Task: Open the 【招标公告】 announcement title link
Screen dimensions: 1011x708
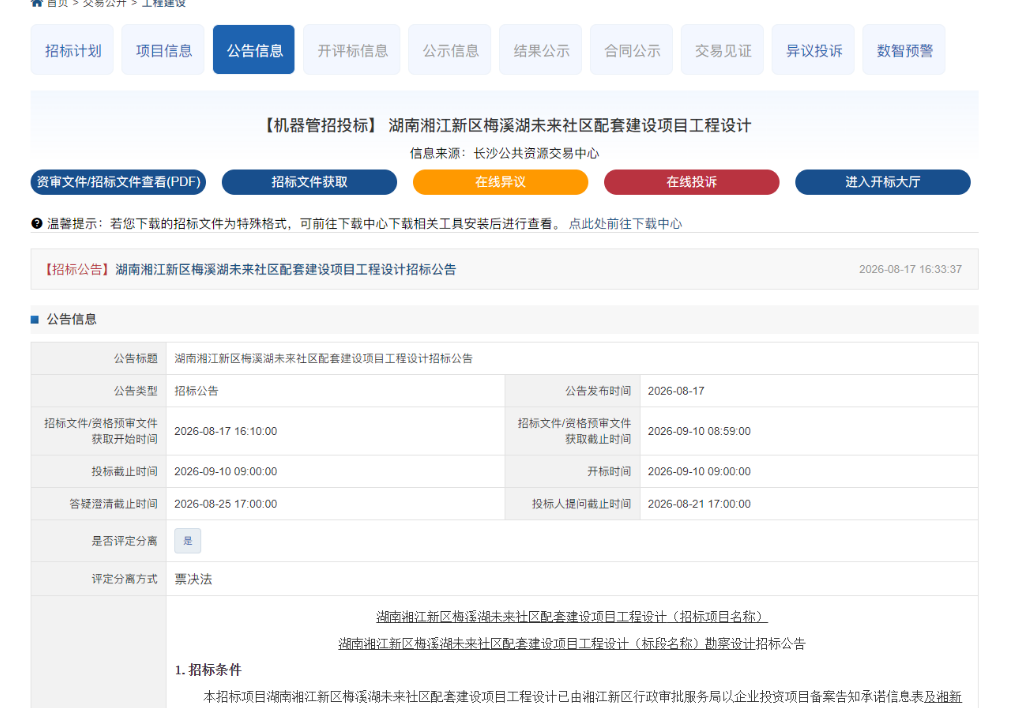Action: [x=250, y=270]
